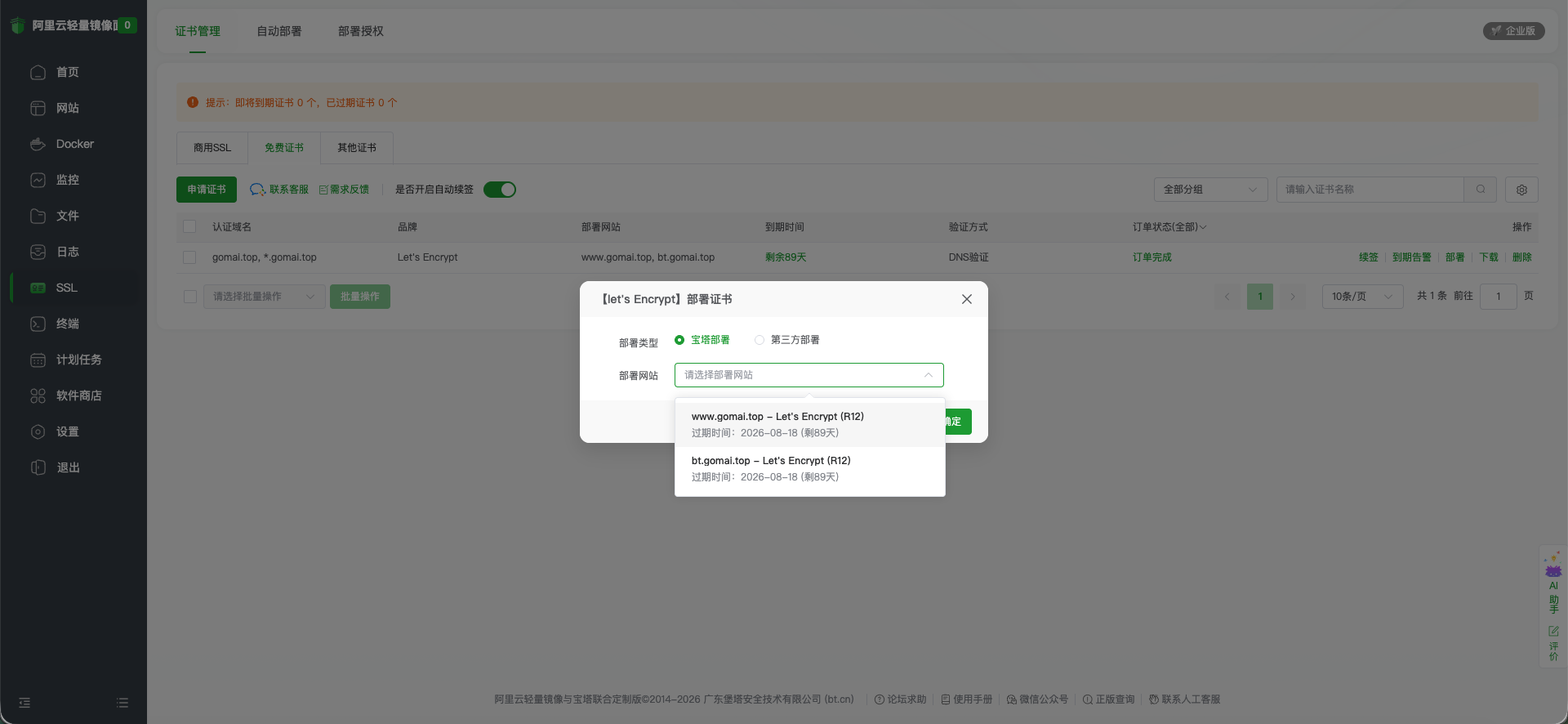Click 下载 link for gomai.top
Image resolution: width=1568 pixels, height=724 pixels.
click(x=1489, y=257)
